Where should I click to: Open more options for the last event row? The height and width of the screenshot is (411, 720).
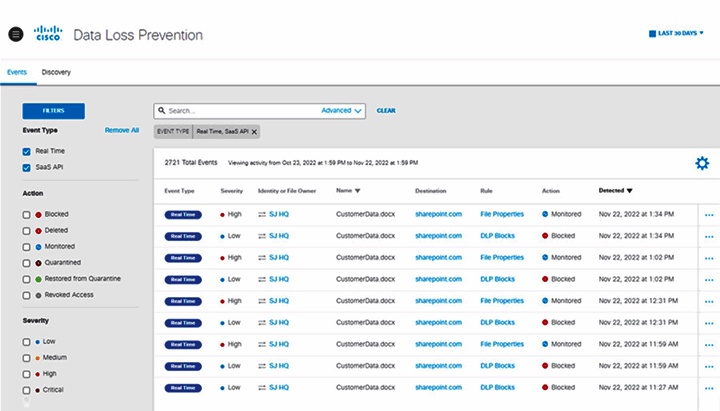[710, 387]
